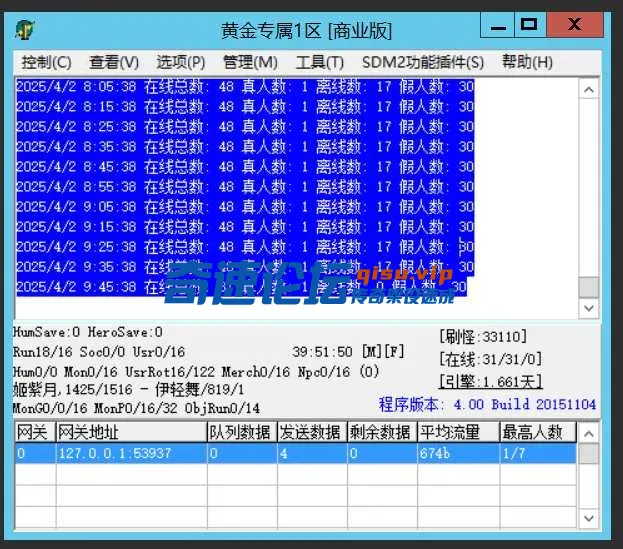Select log line 2025/4/2 9:05:38

(245, 207)
